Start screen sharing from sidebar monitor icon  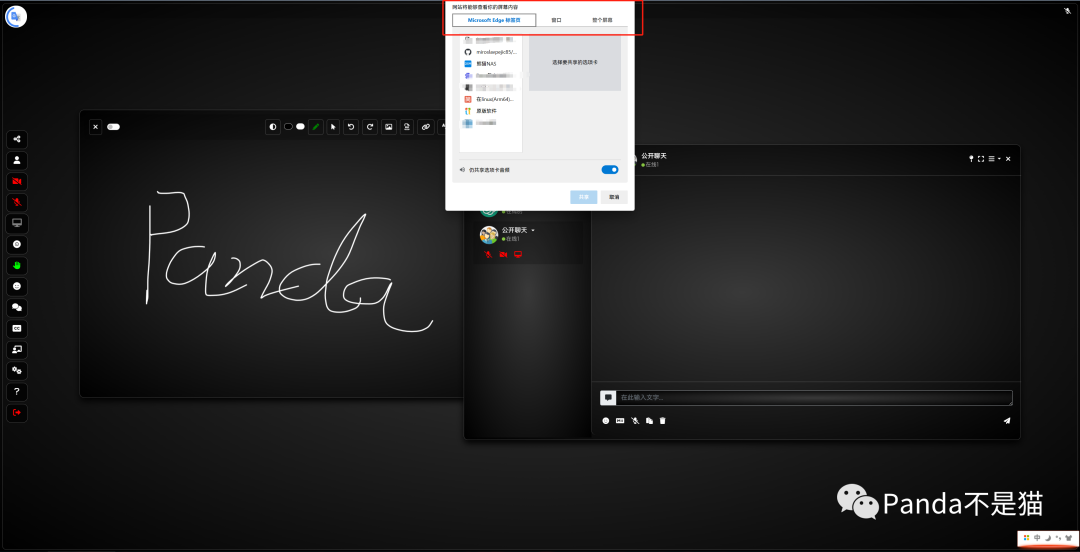click(17, 223)
